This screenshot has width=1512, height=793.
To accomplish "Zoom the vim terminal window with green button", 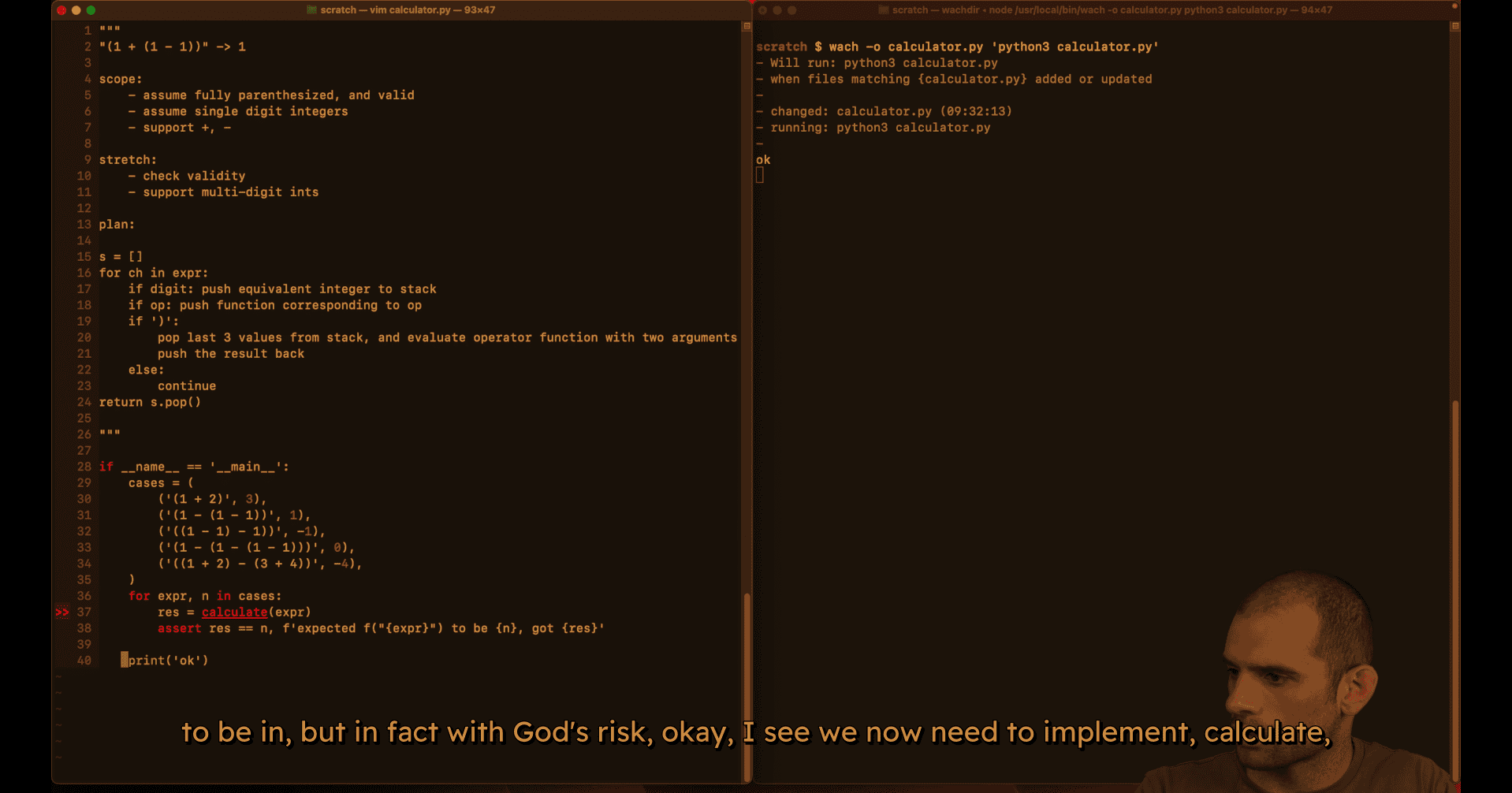I will click(x=91, y=10).
